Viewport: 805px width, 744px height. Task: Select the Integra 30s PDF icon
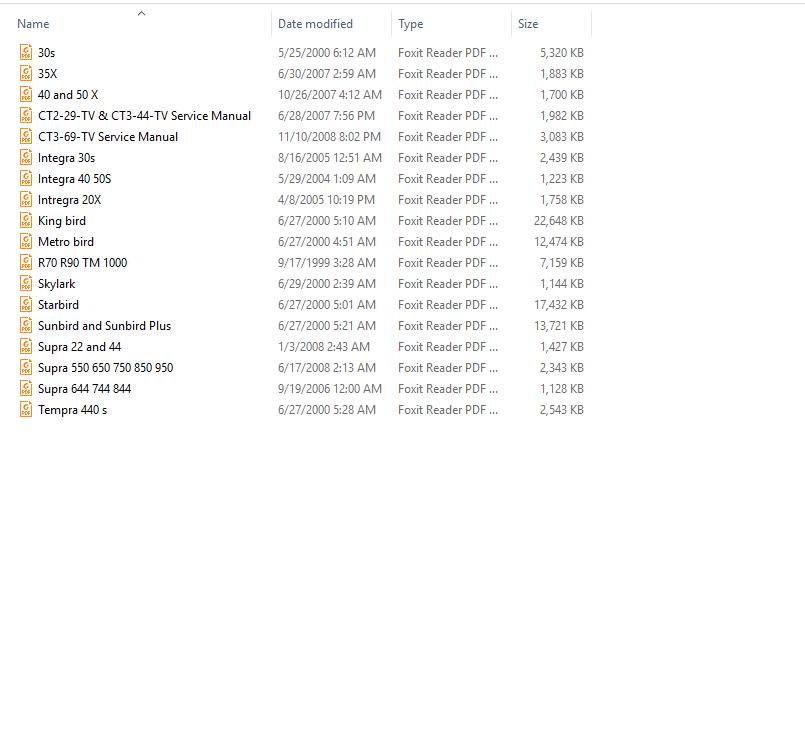click(26, 158)
